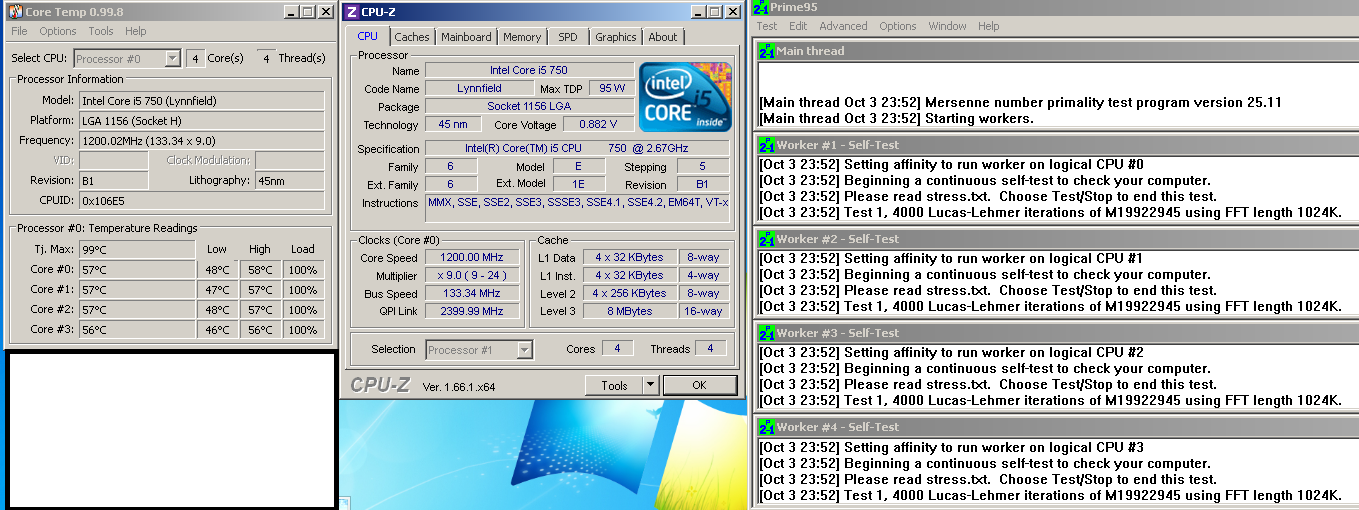1359x510 pixels.
Task: Click Lithography value 45nm
Action: [290, 180]
